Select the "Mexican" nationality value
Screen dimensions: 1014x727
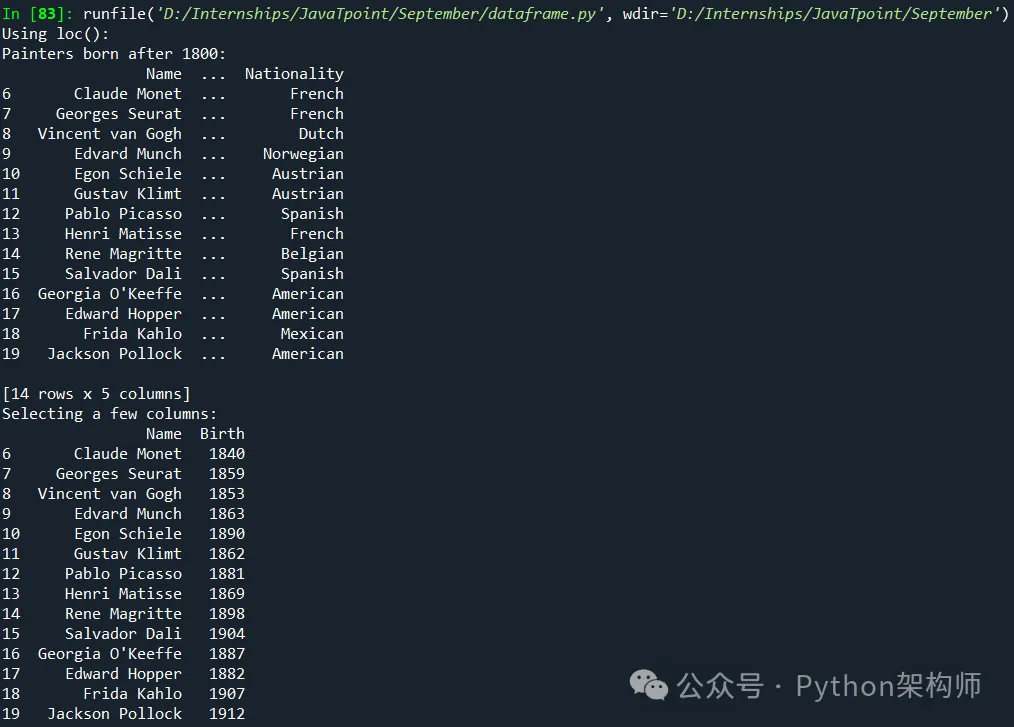pyautogui.click(x=312, y=334)
